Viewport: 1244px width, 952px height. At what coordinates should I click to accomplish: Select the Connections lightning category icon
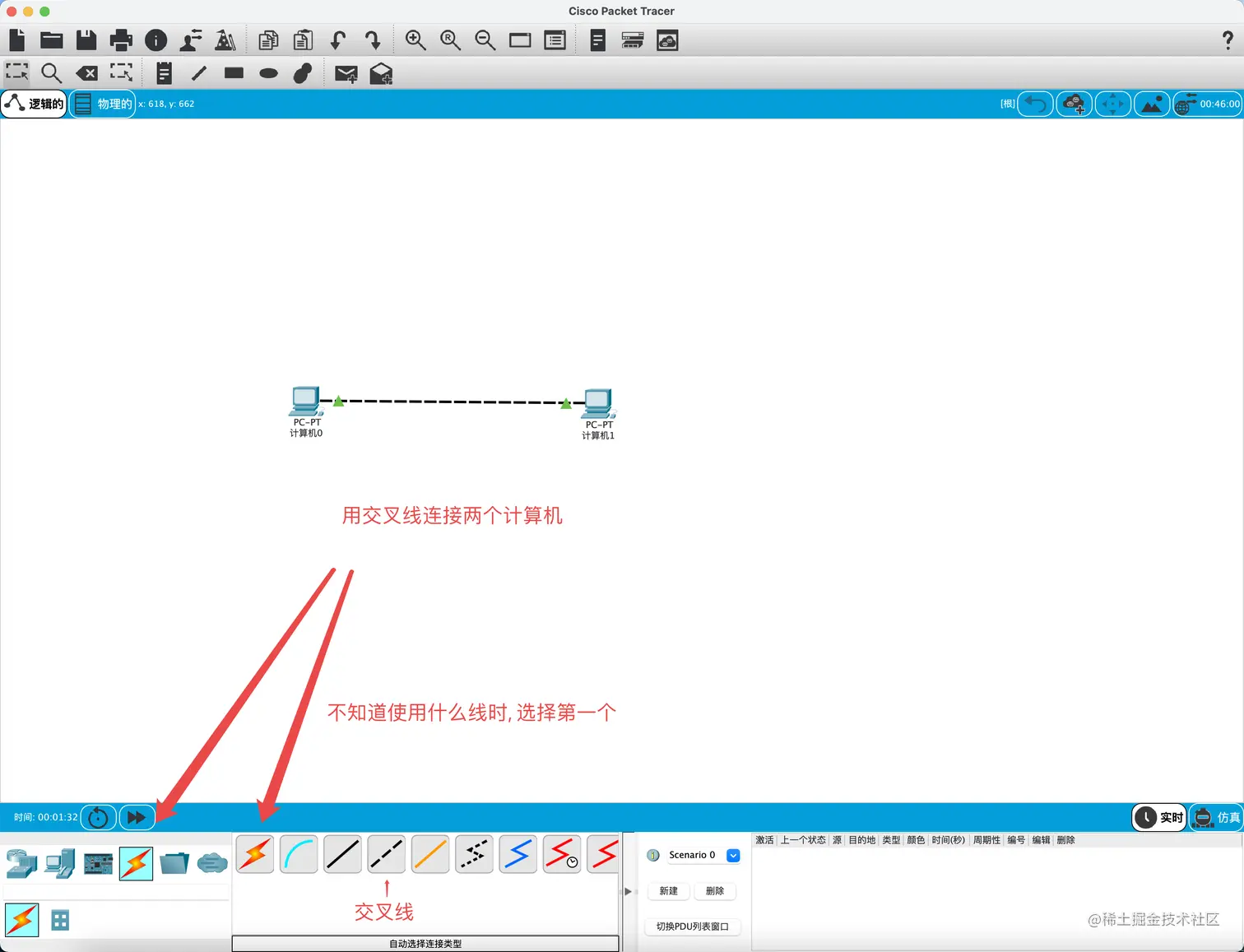click(x=136, y=863)
